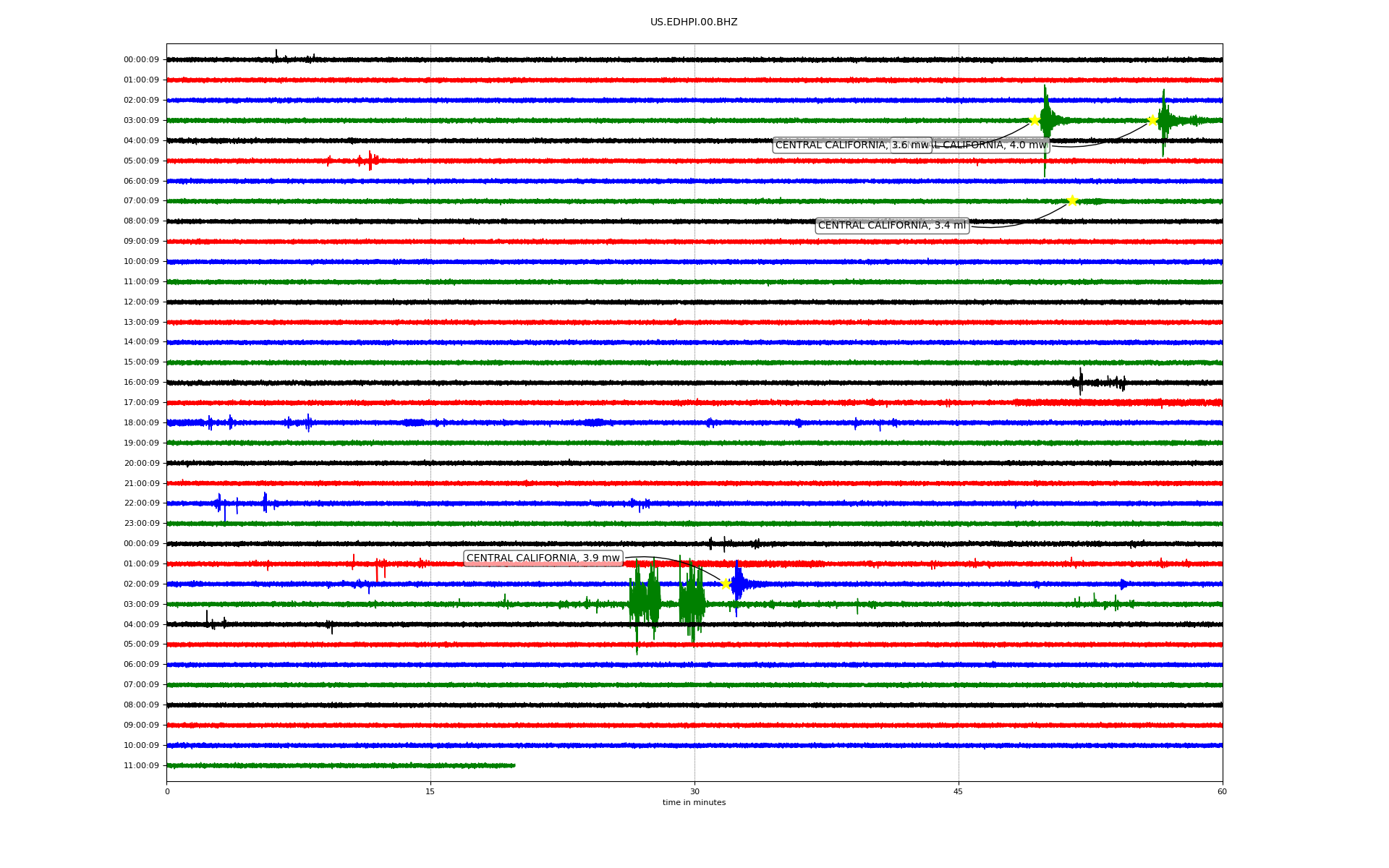This screenshot has width=1389, height=868.
Task: Click the yellow star linked to the 3.6 mw label
Action: pyautogui.click(x=1035, y=120)
